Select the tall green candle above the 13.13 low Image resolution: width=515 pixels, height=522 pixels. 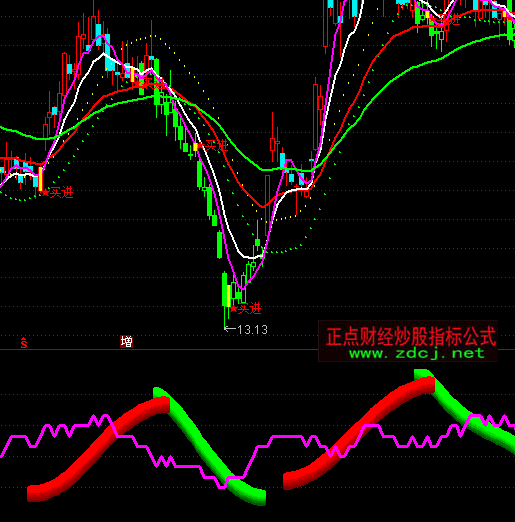(x=224, y=289)
